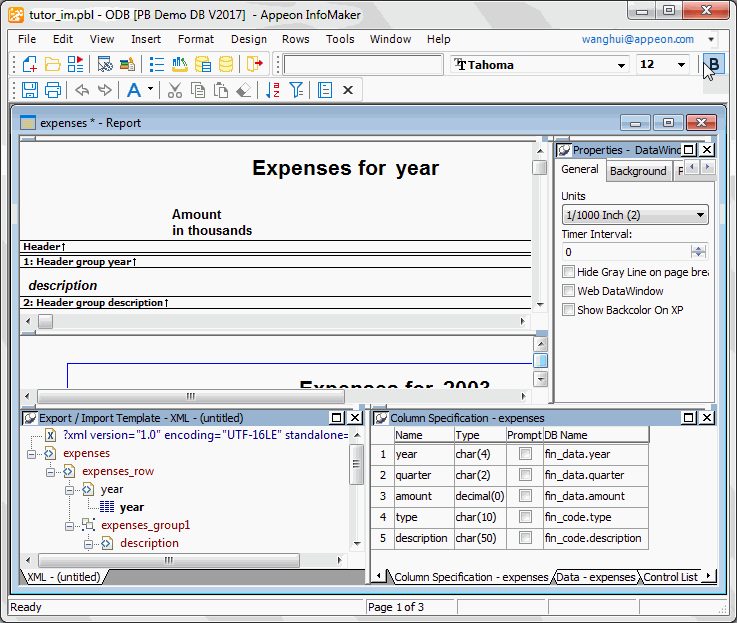
Task: Click the New object icon in the PowerBar
Action: tap(30, 64)
